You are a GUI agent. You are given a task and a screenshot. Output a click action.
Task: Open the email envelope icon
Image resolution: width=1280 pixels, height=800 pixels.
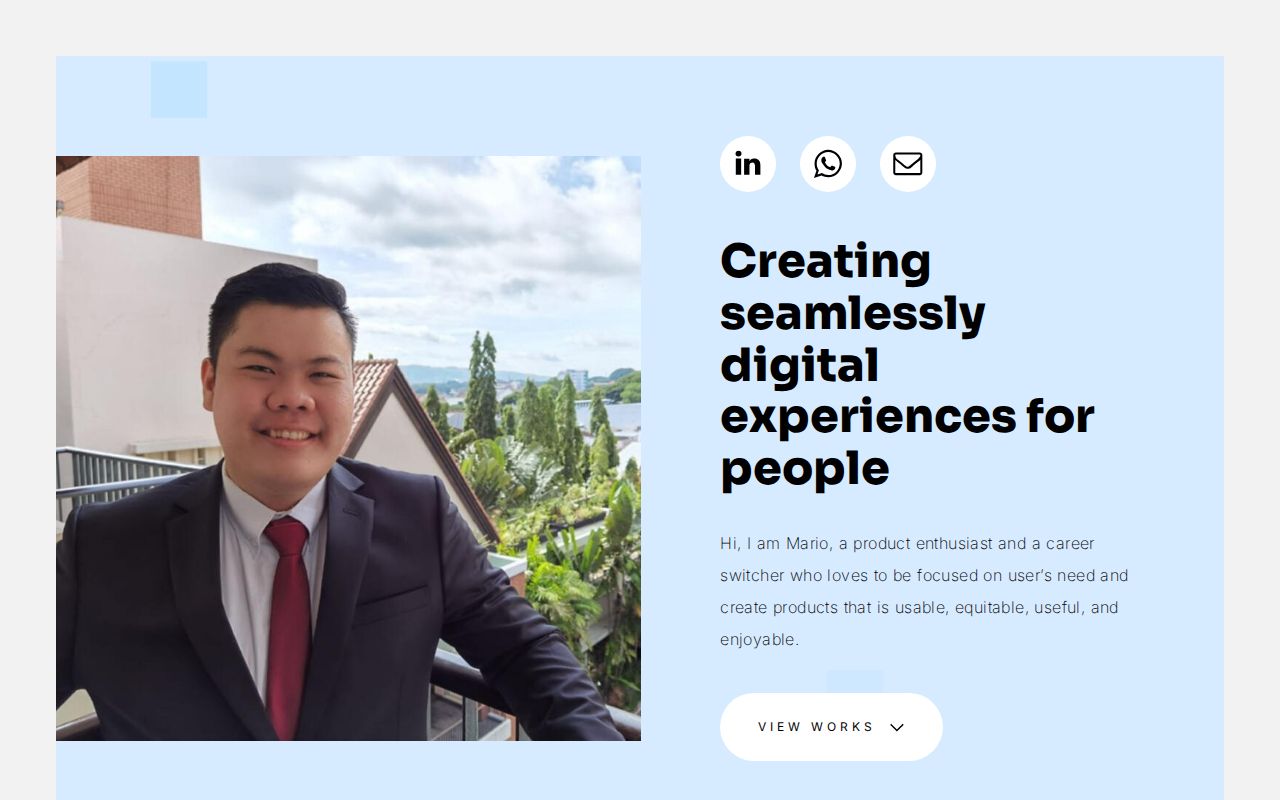(x=908, y=164)
